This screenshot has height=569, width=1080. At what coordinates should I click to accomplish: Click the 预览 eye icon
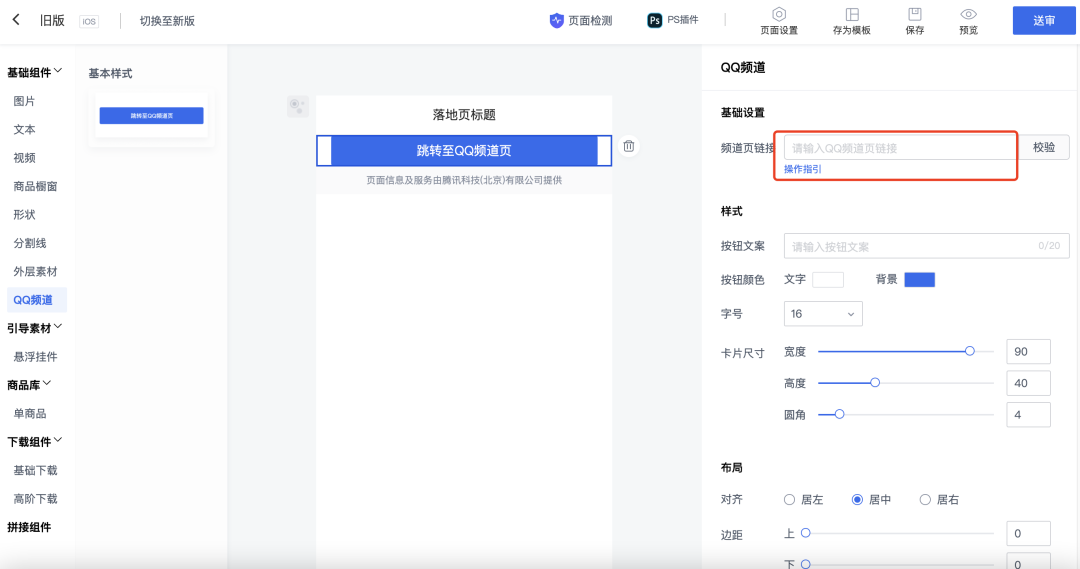coord(968,14)
